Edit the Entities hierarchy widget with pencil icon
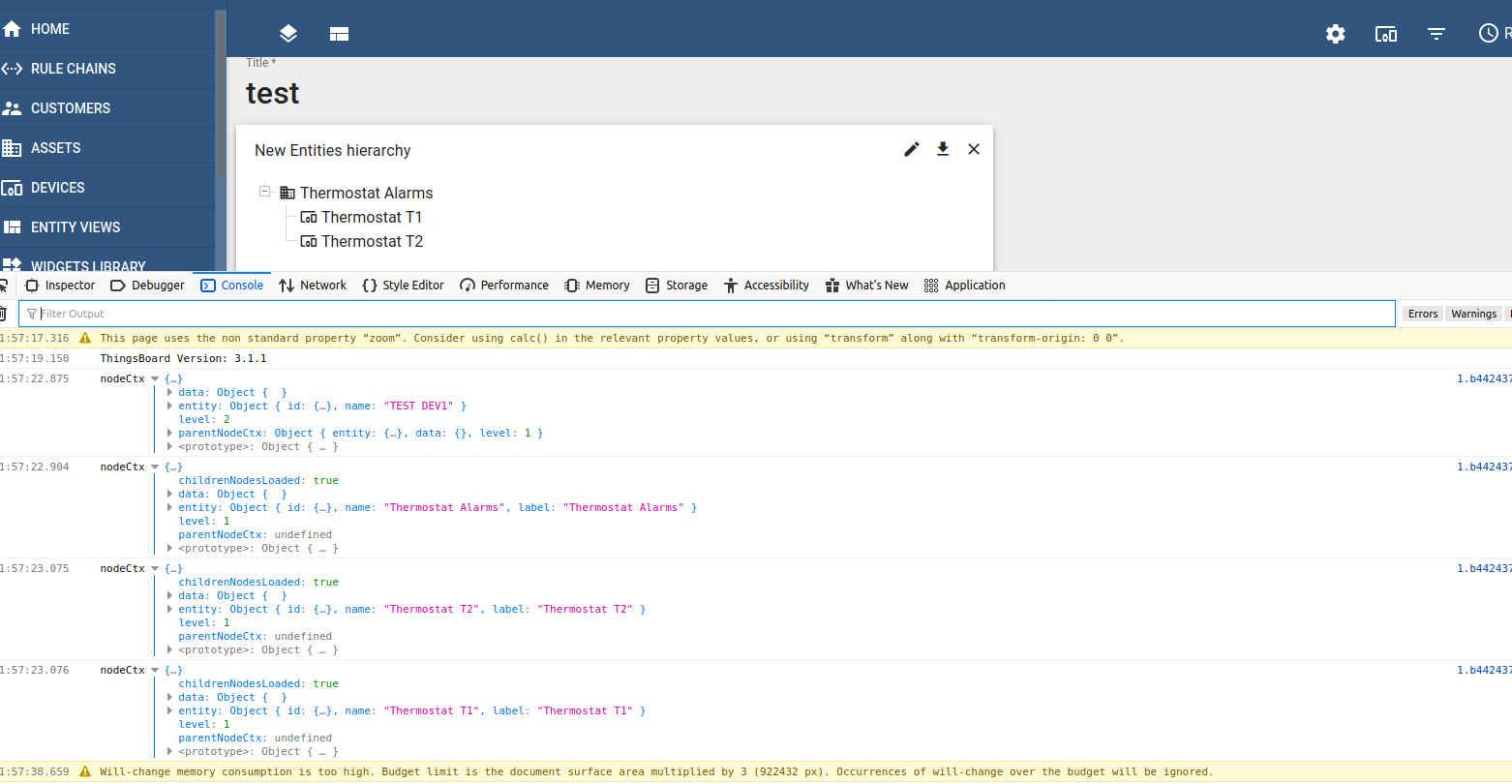Image resolution: width=1512 pixels, height=784 pixels. pyautogui.click(x=911, y=149)
